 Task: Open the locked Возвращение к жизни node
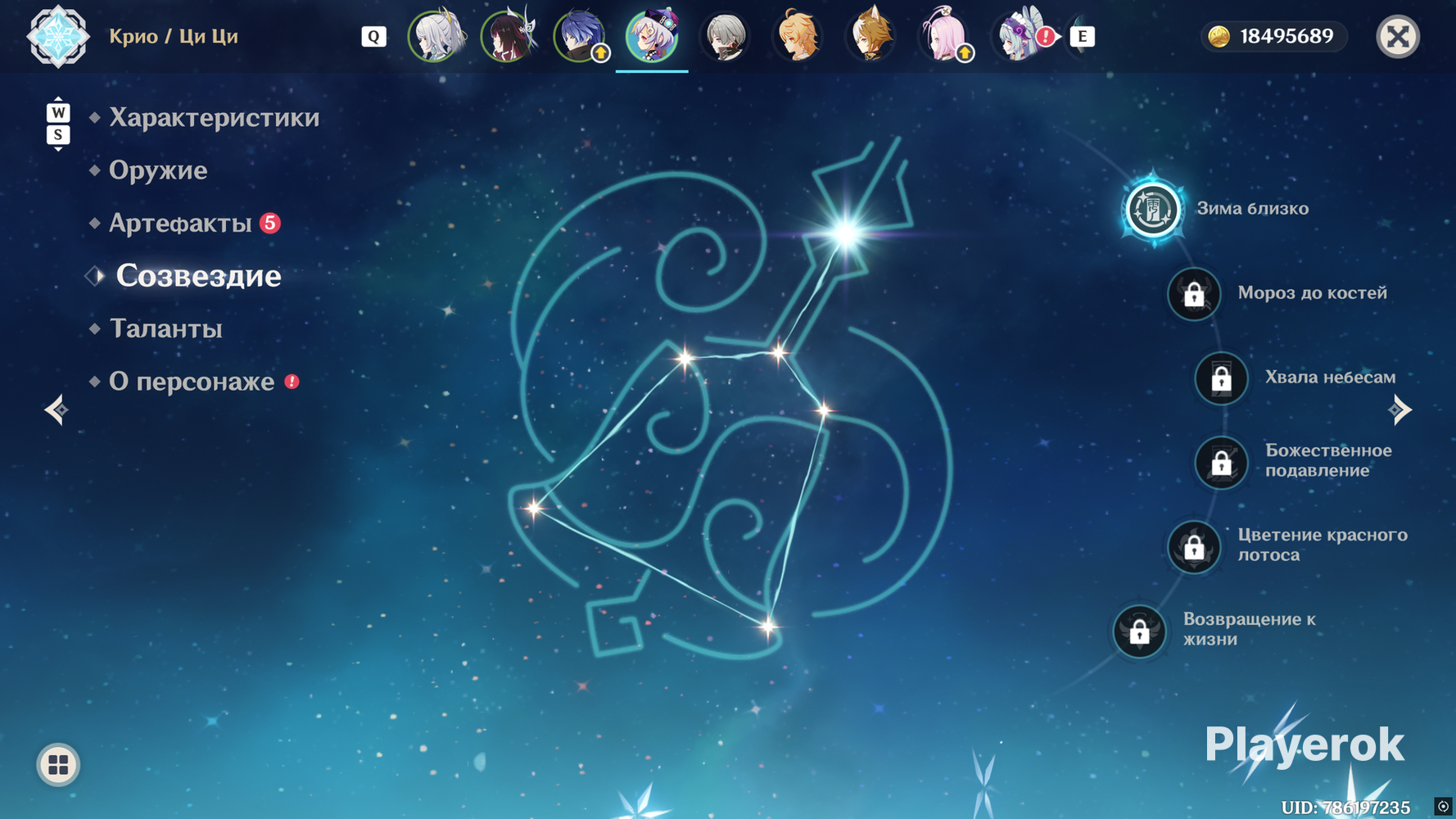click(1139, 631)
